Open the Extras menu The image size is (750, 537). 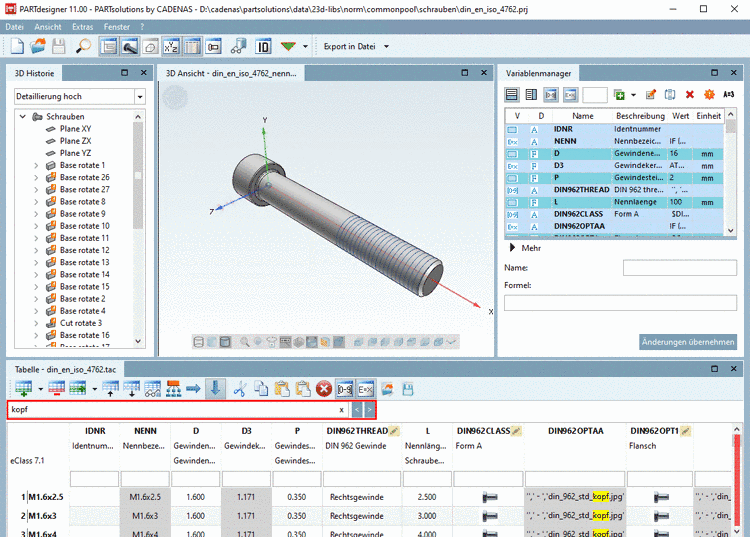(83, 27)
